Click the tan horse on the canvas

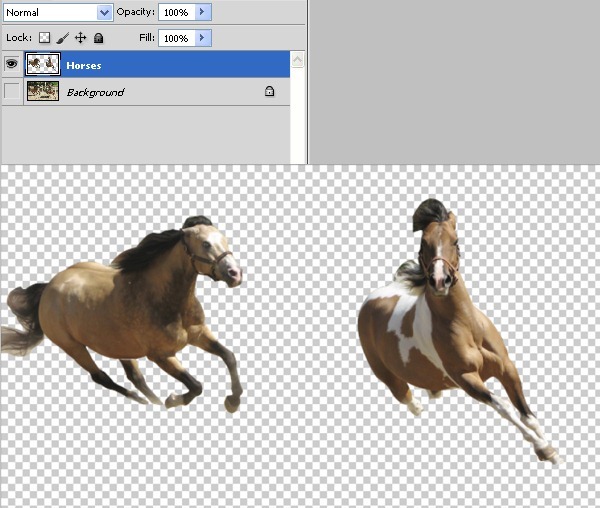pyautogui.click(x=126, y=314)
